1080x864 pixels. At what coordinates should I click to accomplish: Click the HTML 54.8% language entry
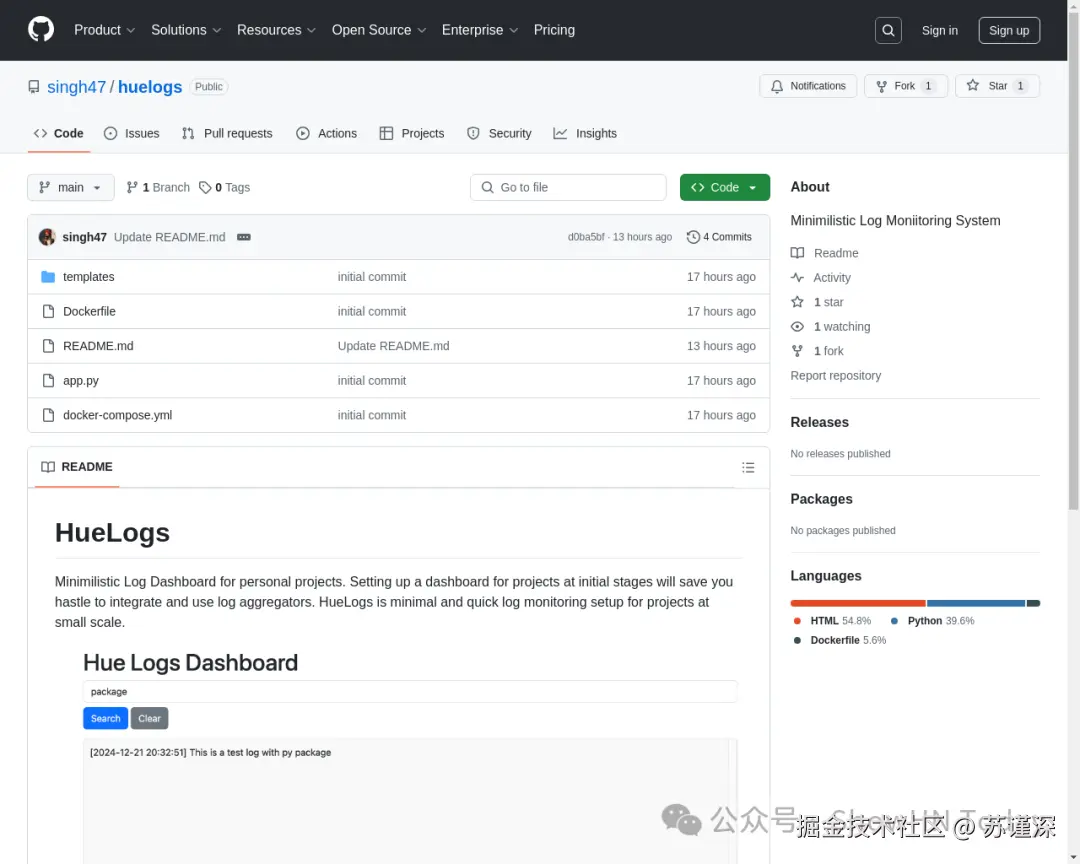(x=832, y=621)
